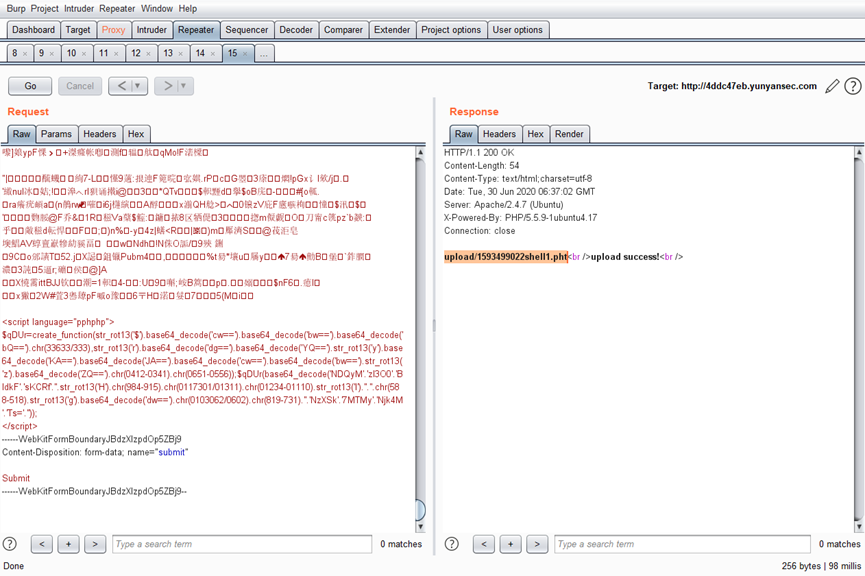865x576 pixels.
Task: Select Repeater tab 14
Action: [200, 54]
